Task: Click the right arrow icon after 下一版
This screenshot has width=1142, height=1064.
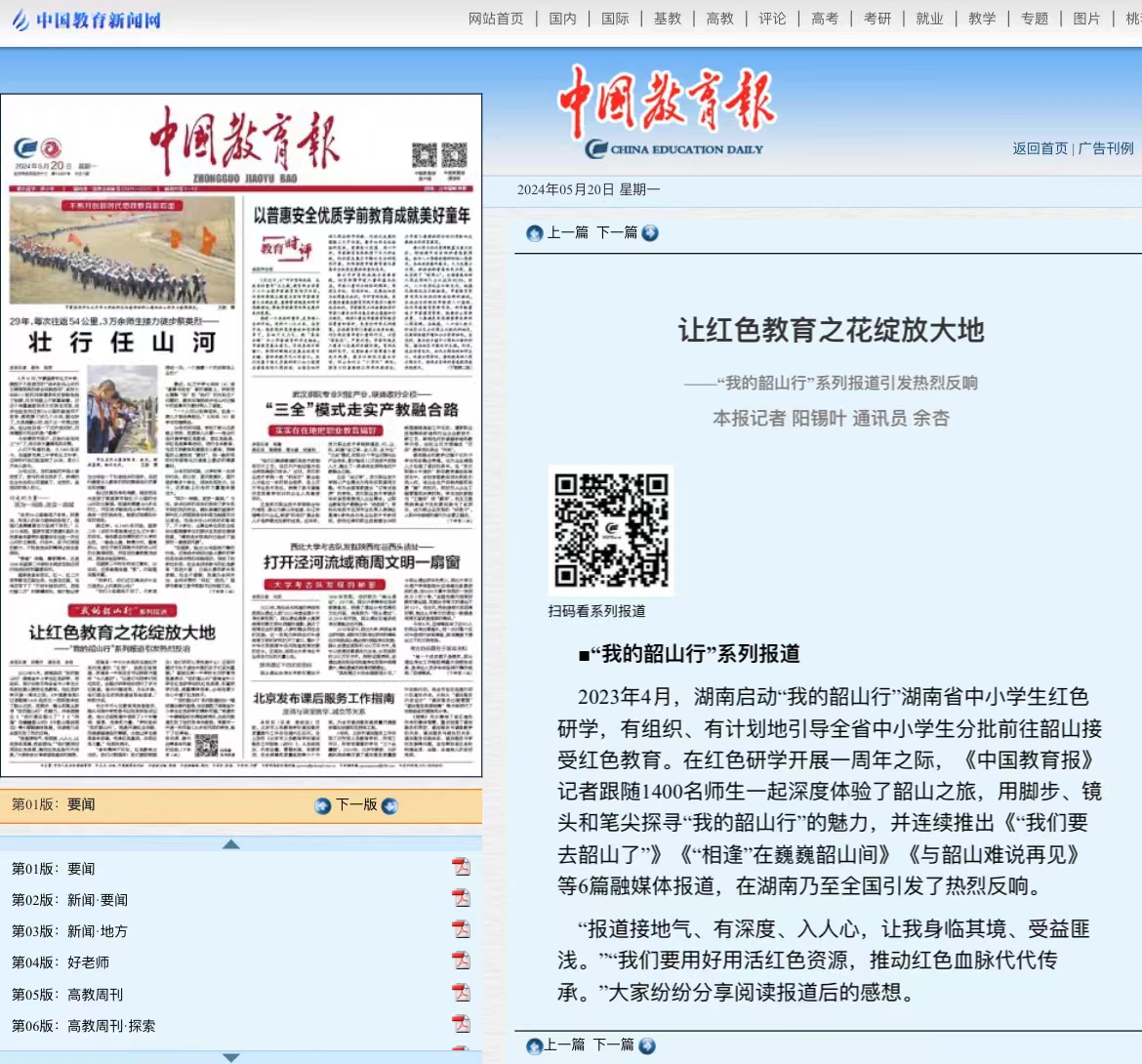Action: coord(389,805)
